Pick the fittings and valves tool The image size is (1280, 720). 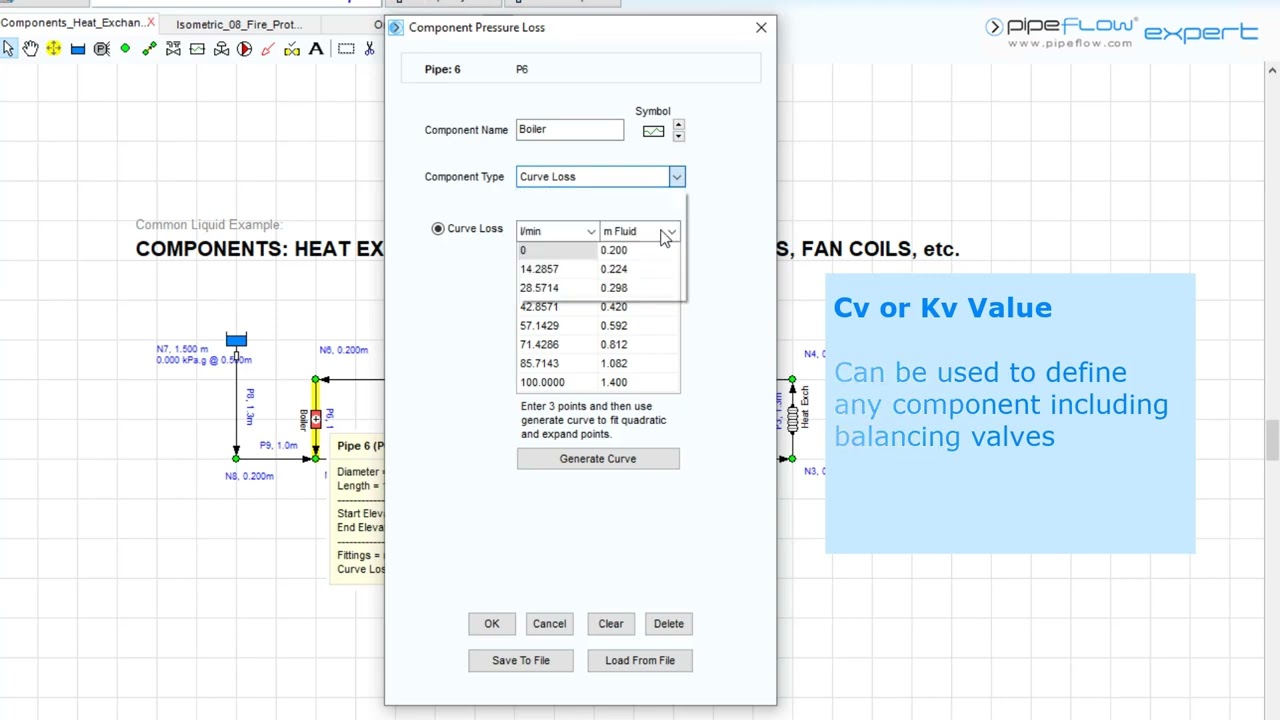[173, 48]
